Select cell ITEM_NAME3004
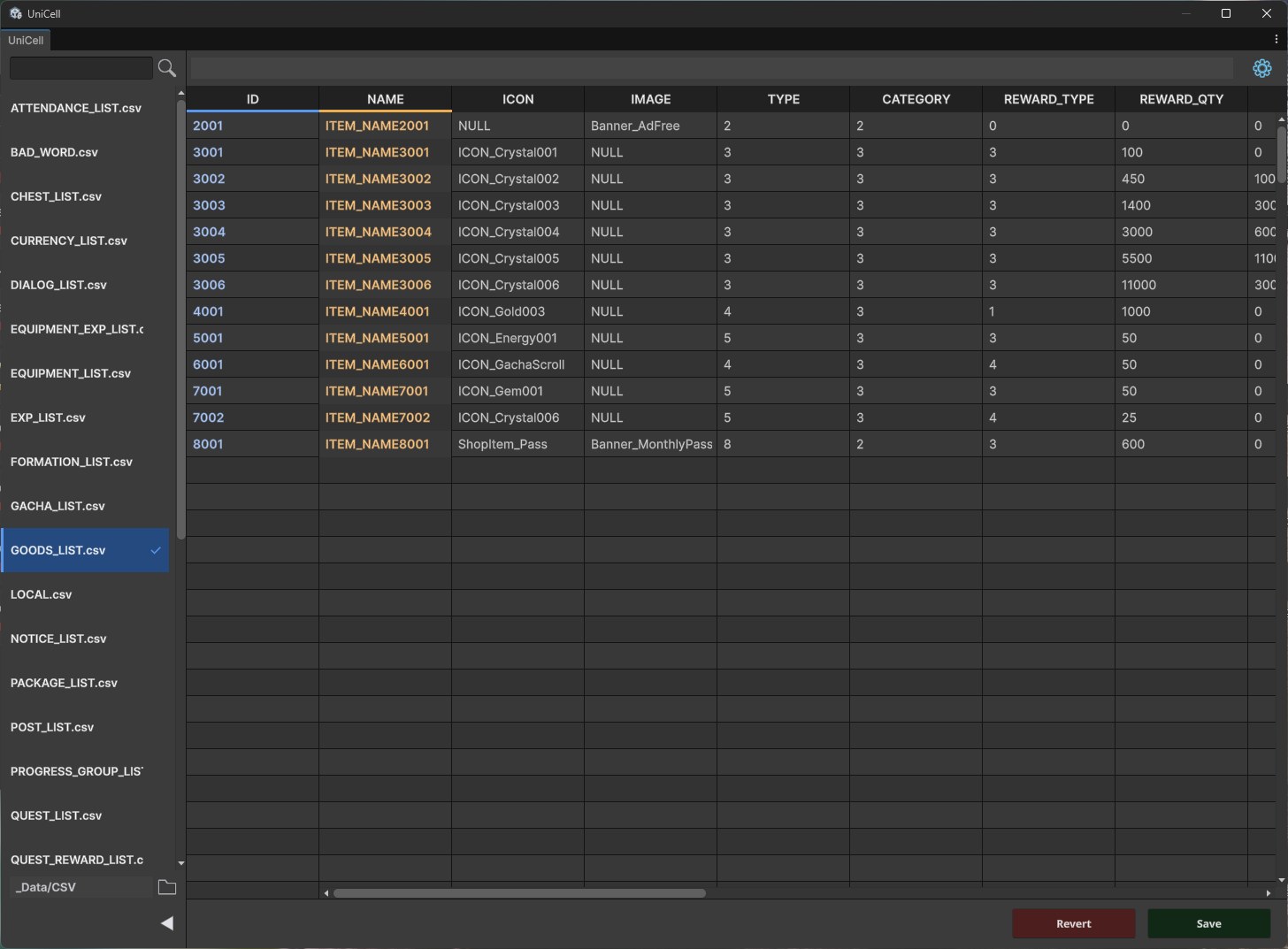 (385, 232)
